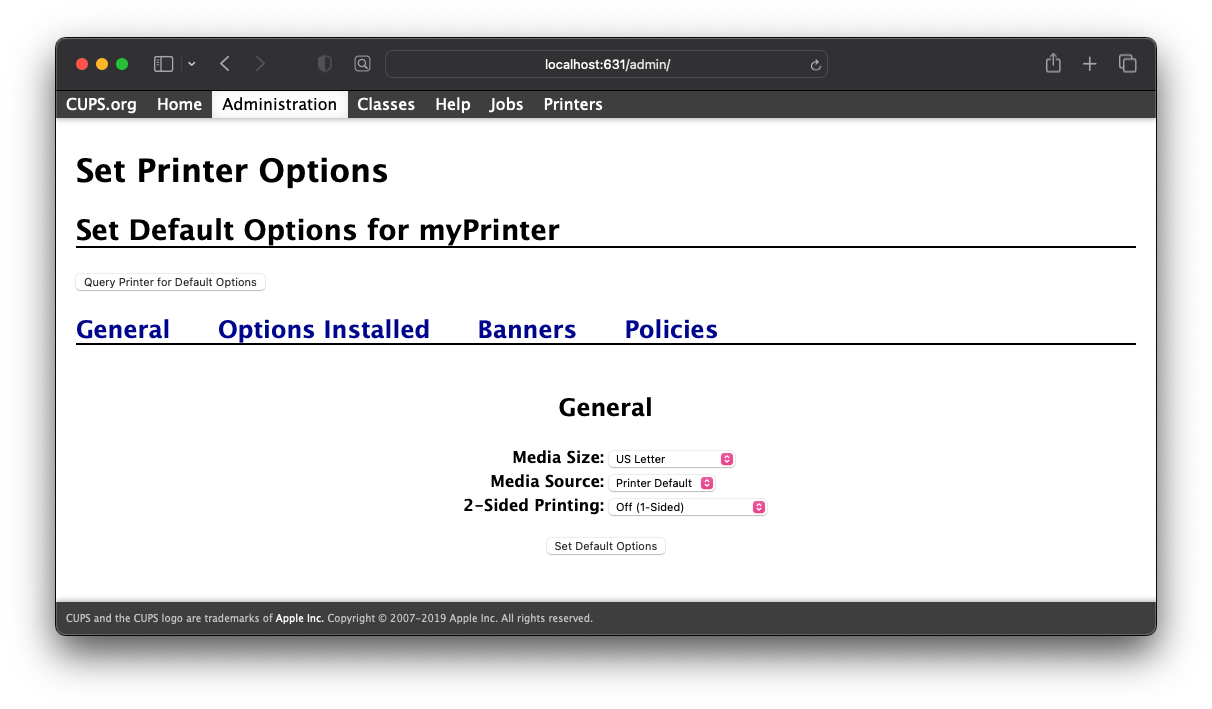Click the Apple Inc. footer text
Screen dimensions: 1212x709
pyautogui.click(x=300, y=618)
